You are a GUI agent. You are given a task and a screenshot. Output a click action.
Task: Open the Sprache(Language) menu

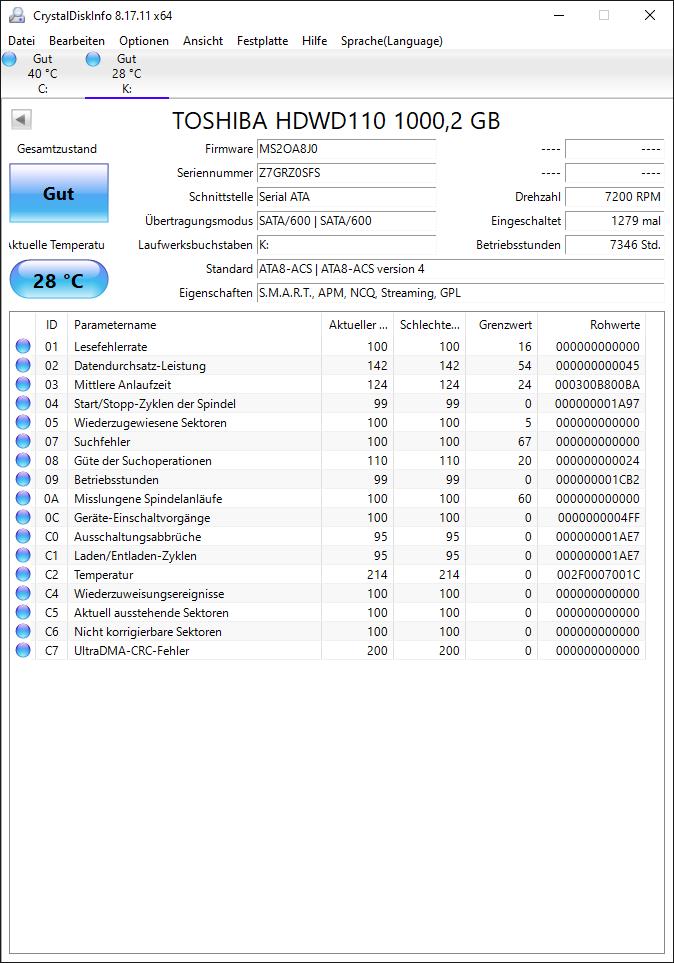click(x=391, y=41)
